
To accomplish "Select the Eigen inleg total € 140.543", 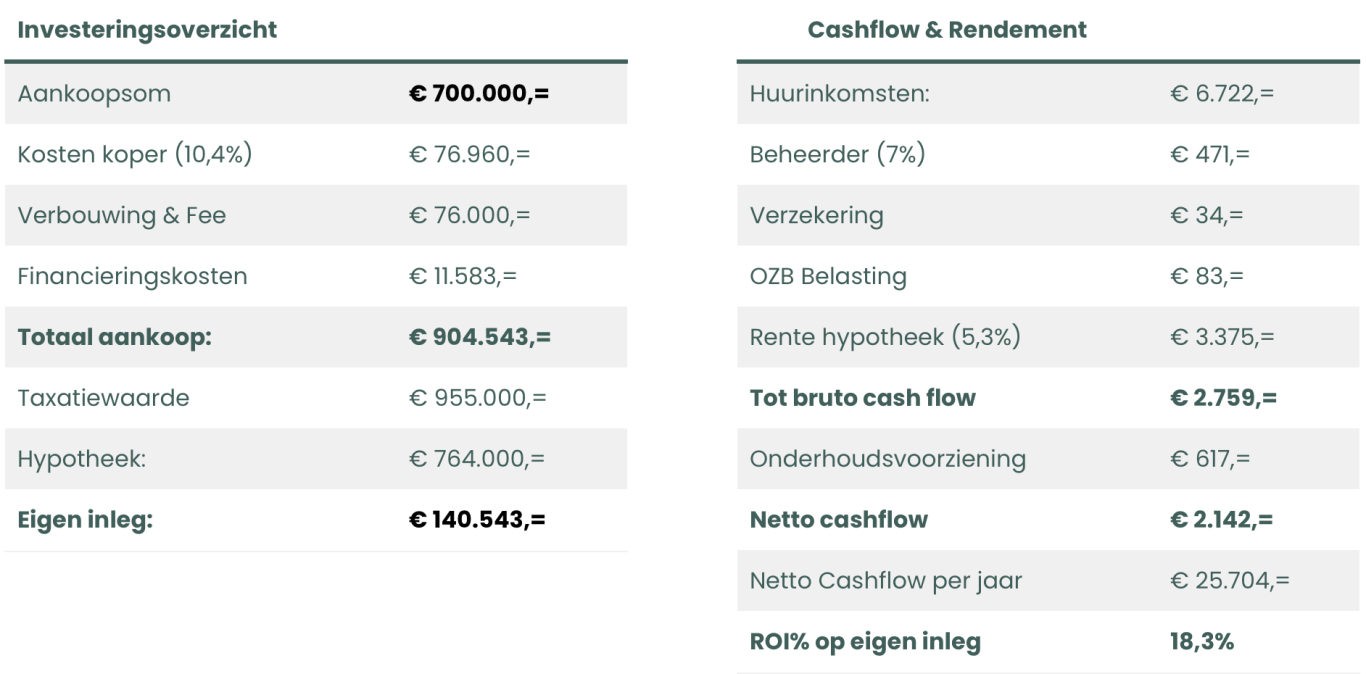I will pos(478,520).
